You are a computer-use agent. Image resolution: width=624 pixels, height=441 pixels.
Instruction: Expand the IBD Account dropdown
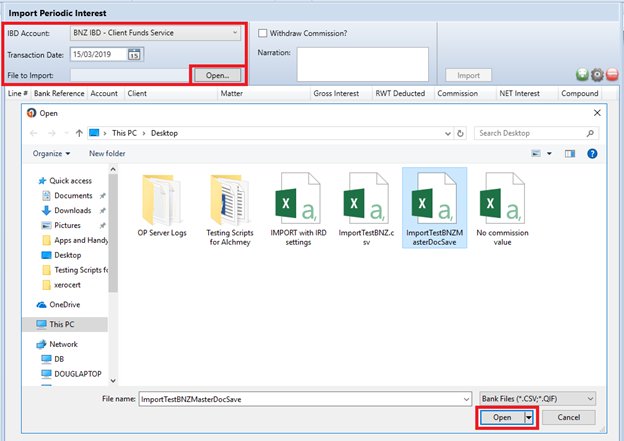point(235,33)
